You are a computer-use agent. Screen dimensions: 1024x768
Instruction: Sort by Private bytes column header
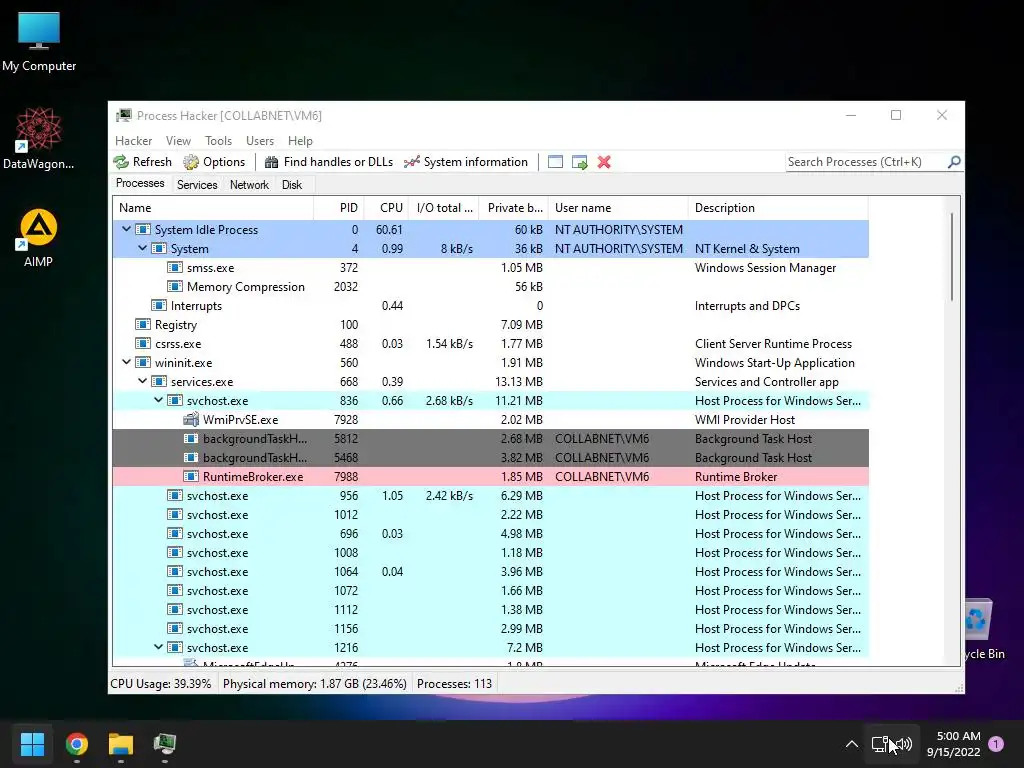click(x=513, y=208)
